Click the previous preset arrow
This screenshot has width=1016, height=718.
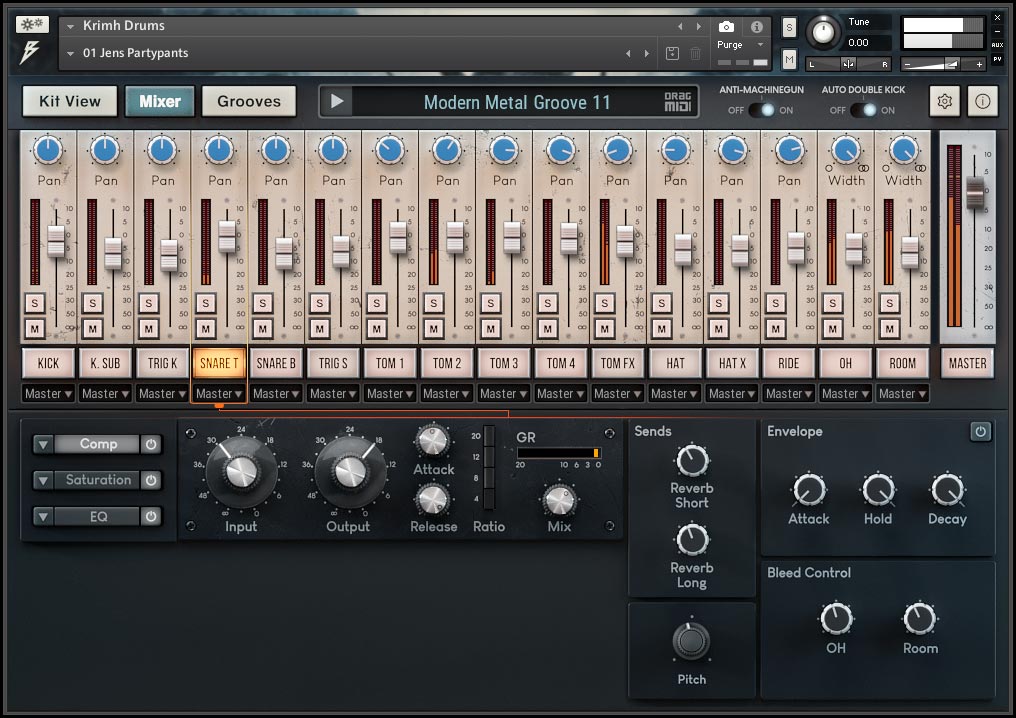point(628,53)
